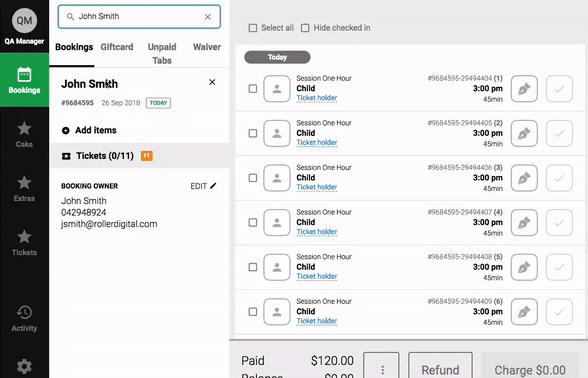This screenshot has height=378, width=588.
Task: Expand the Tickets (0/11) section
Action: pos(139,156)
